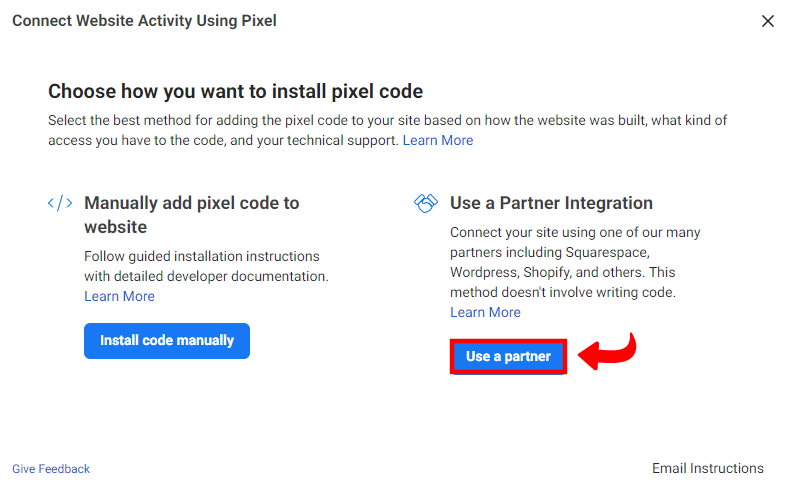Click the guided installation instructions description
Screen dimensions: 794x492
click(x=201, y=256)
